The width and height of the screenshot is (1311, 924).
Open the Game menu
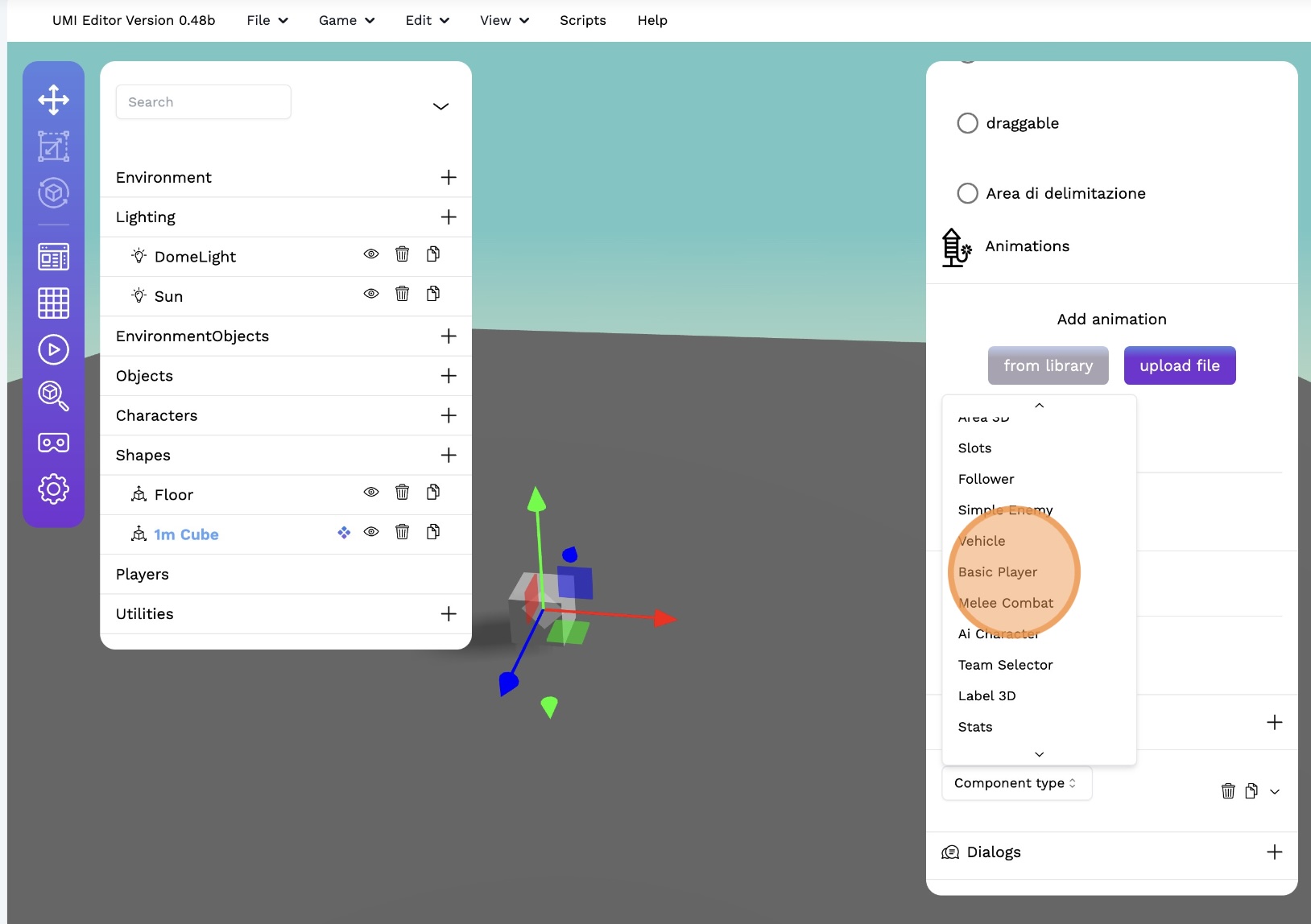point(346,20)
